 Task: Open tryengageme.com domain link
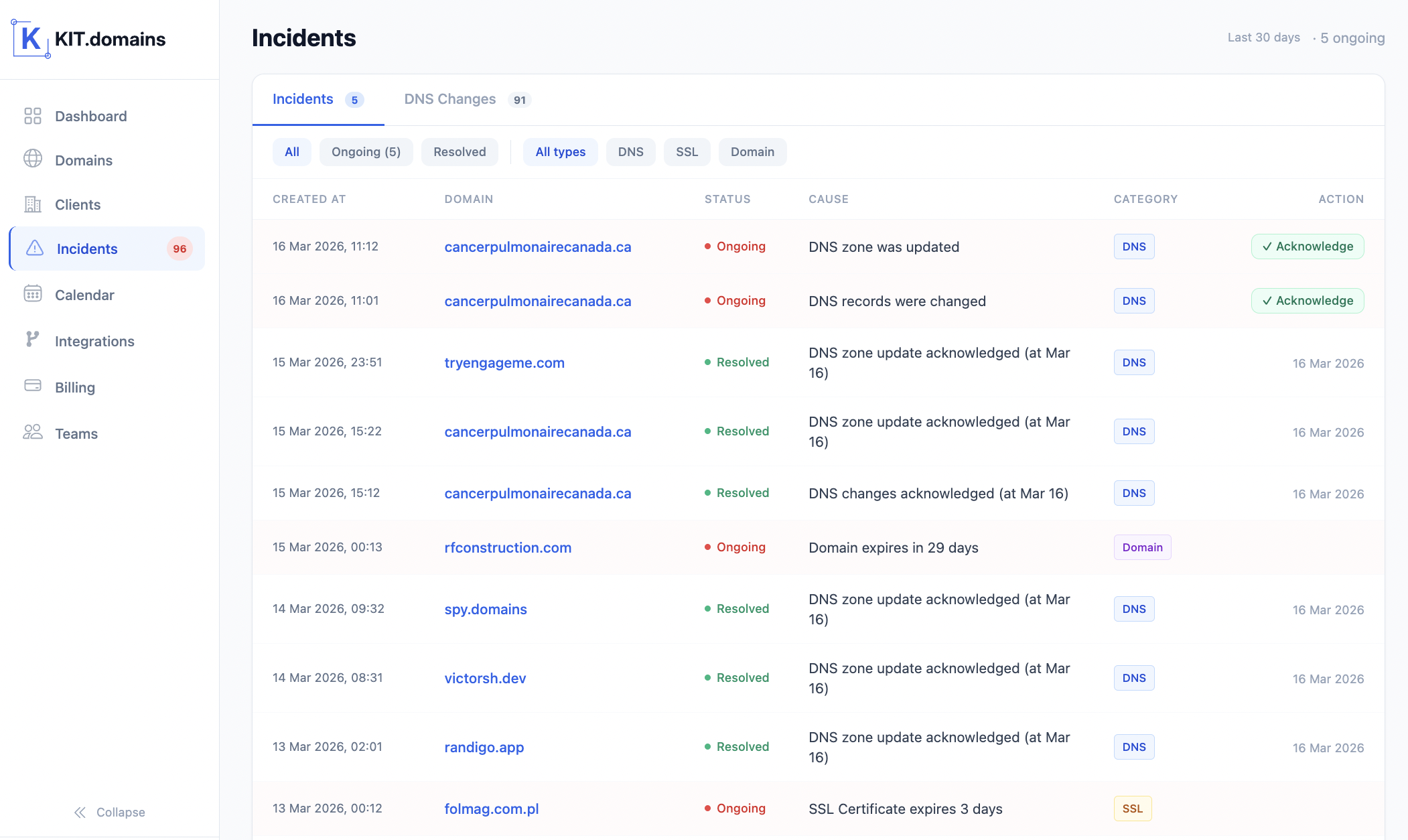[x=504, y=362]
